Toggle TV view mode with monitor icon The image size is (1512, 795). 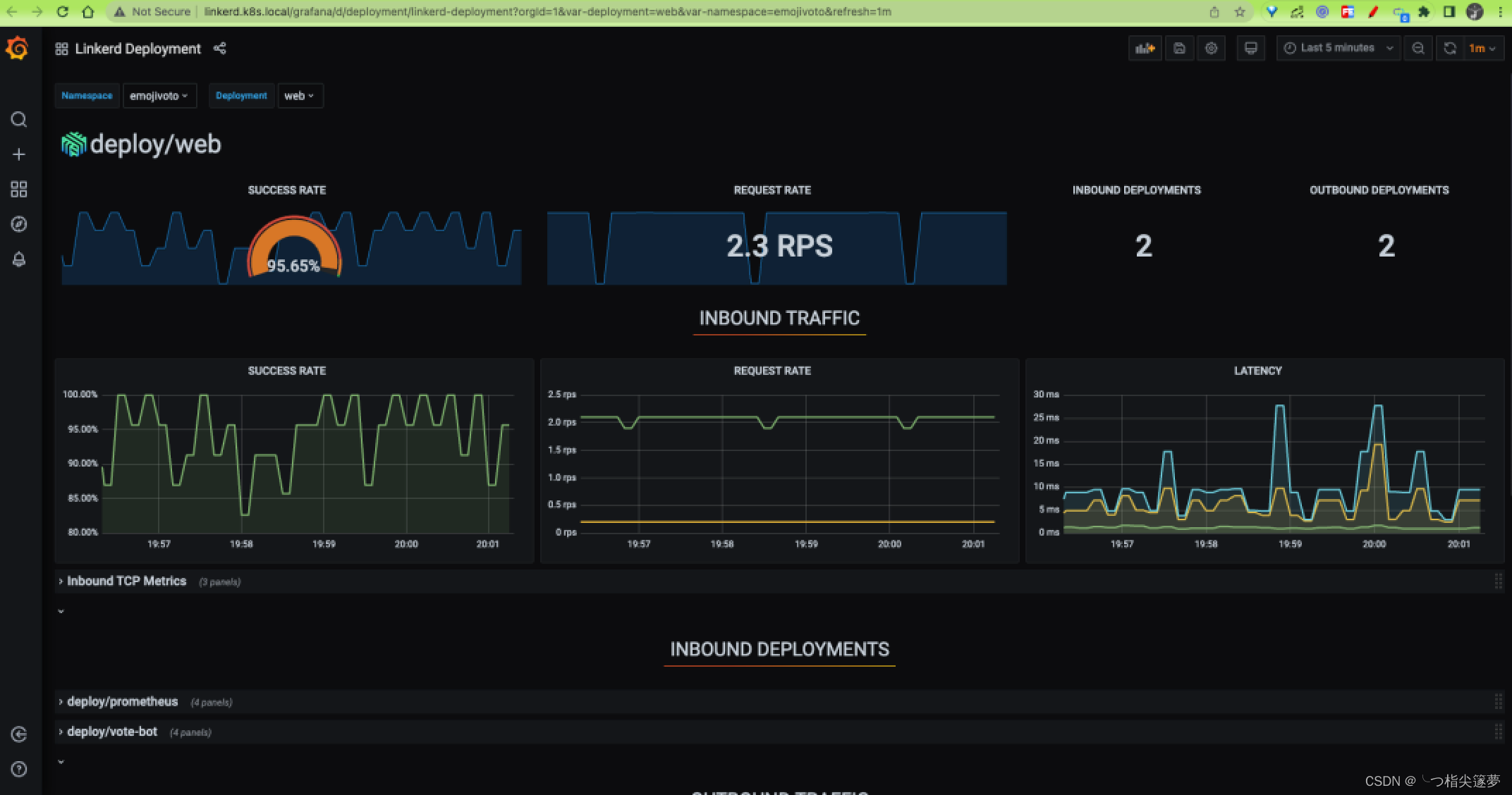click(1250, 49)
